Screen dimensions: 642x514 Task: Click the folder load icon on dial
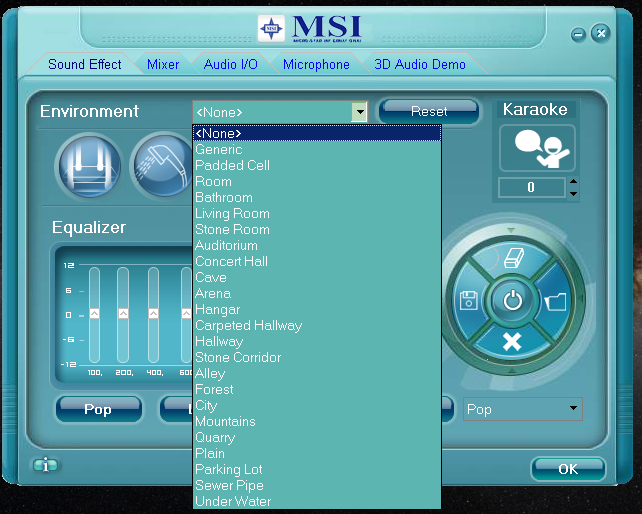click(556, 301)
